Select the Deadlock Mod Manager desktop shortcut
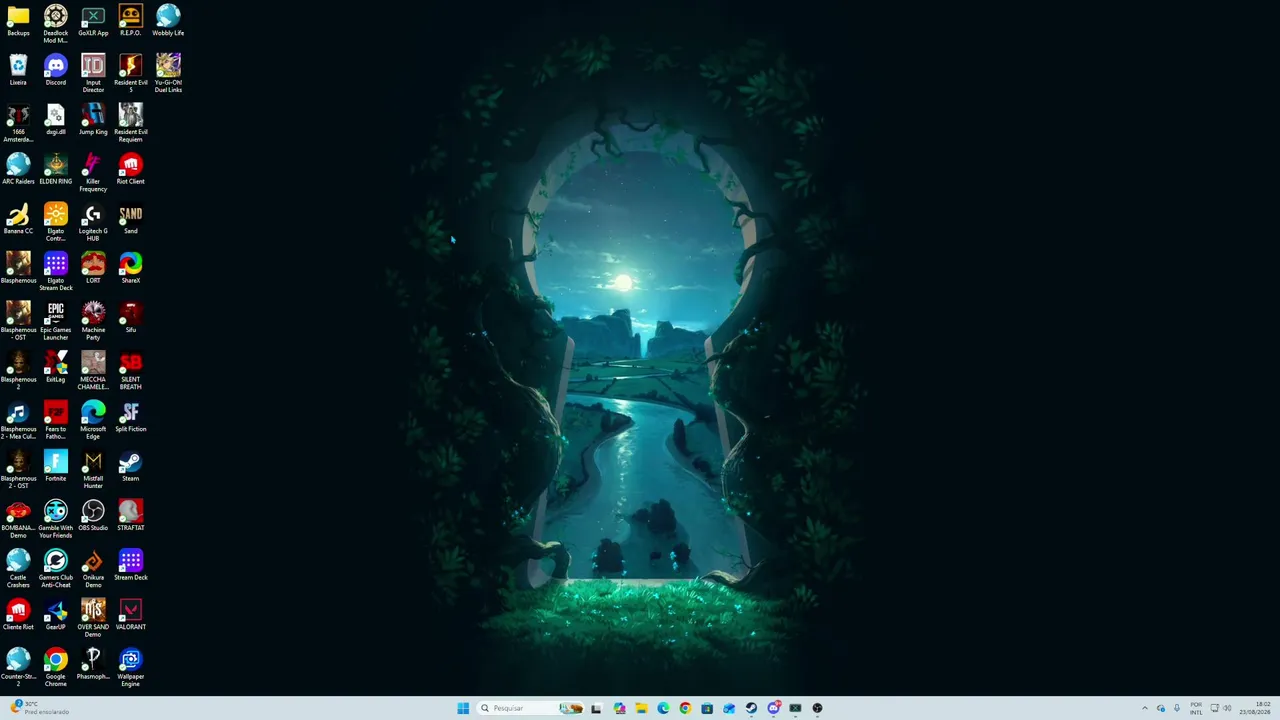Viewport: 1280px width, 720px height. (56, 24)
